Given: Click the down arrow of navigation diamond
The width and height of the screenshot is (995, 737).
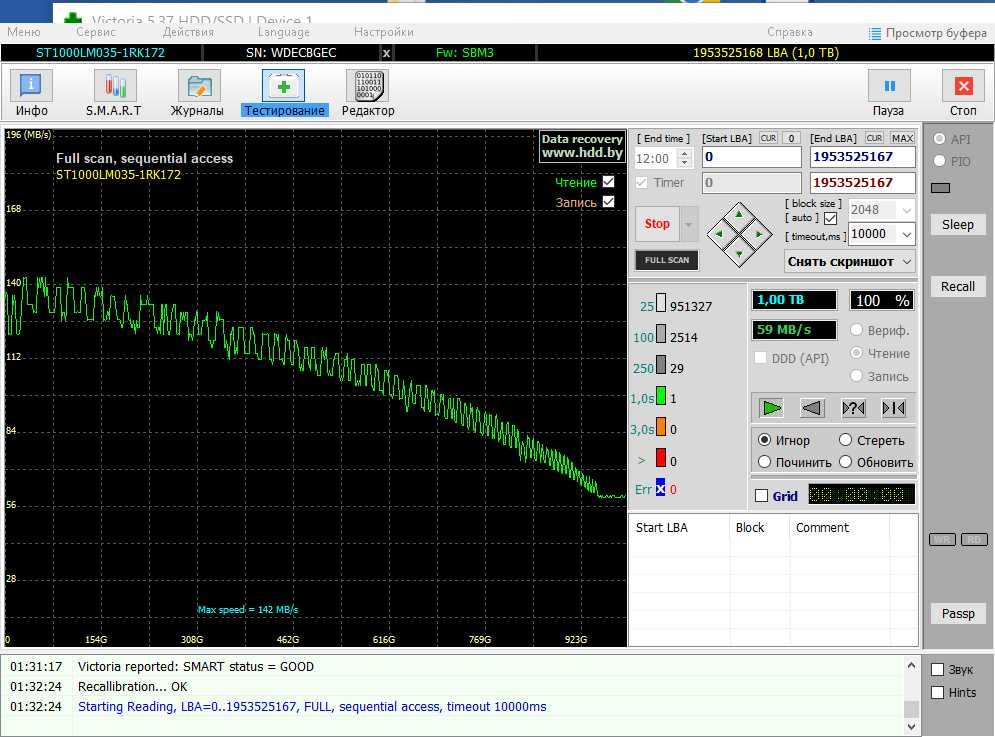Looking at the screenshot, I should coord(739,254).
